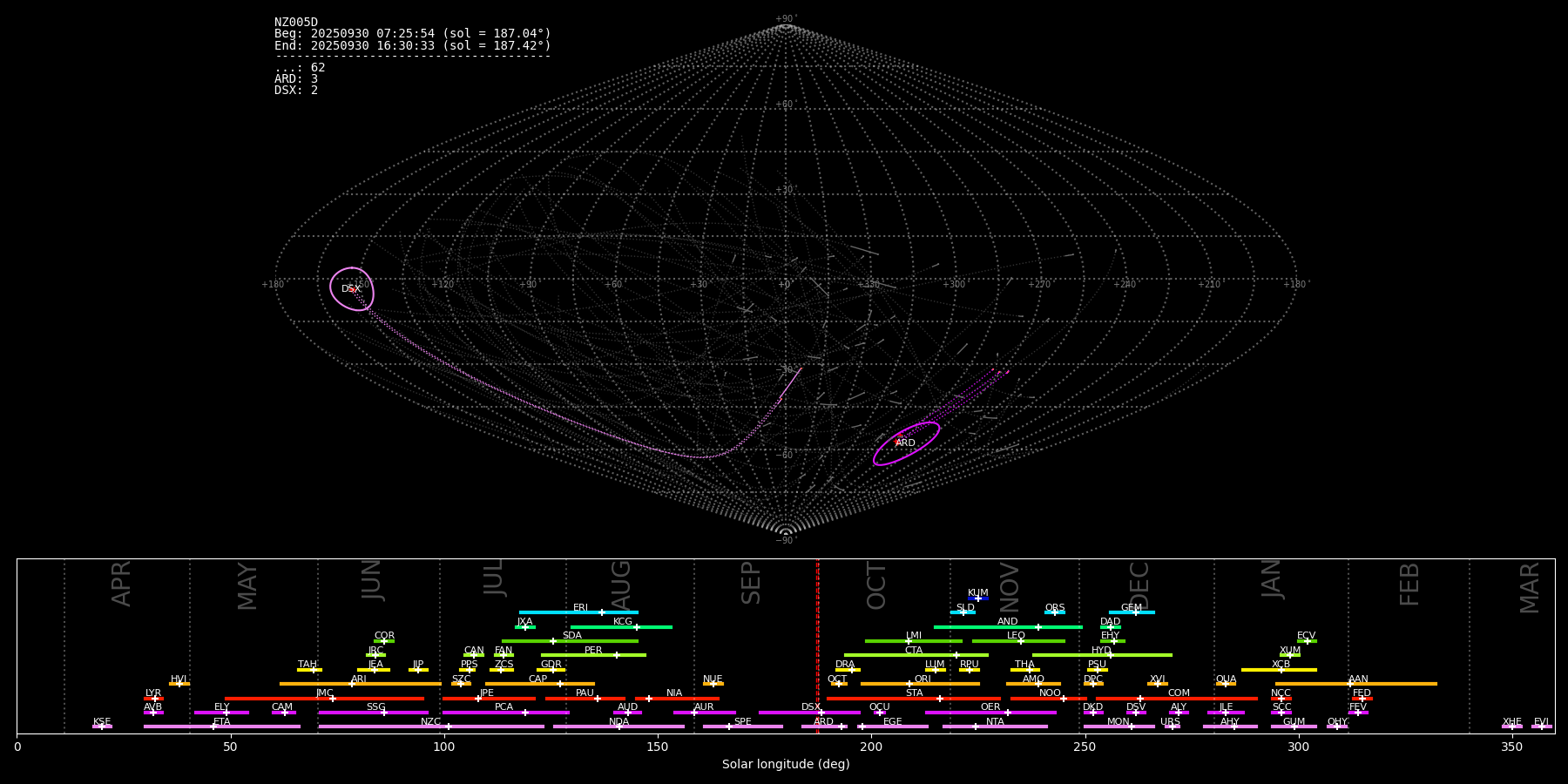
Task: Click the STA shower bar
Action: (x=914, y=698)
